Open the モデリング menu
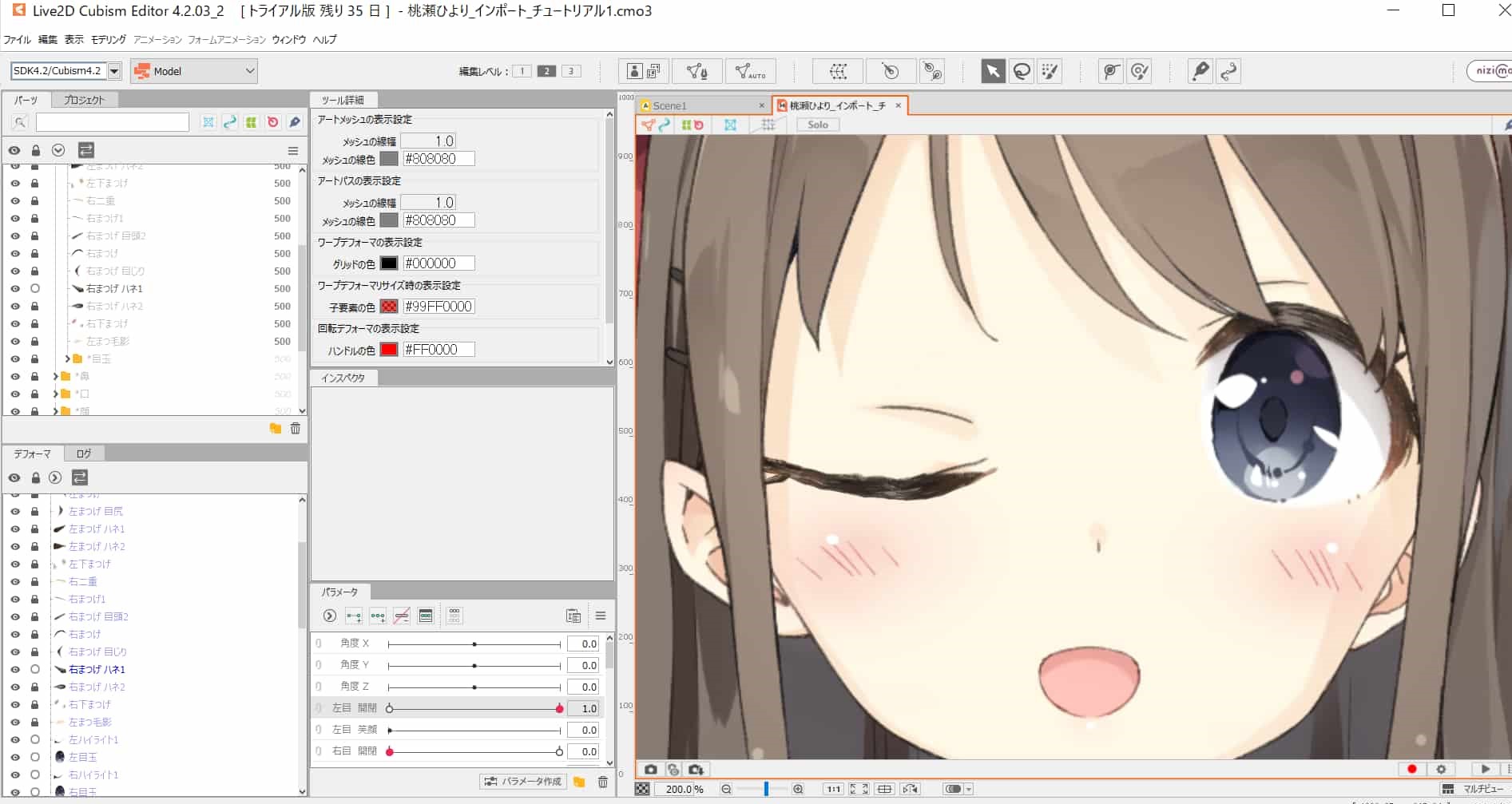 [x=108, y=39]
